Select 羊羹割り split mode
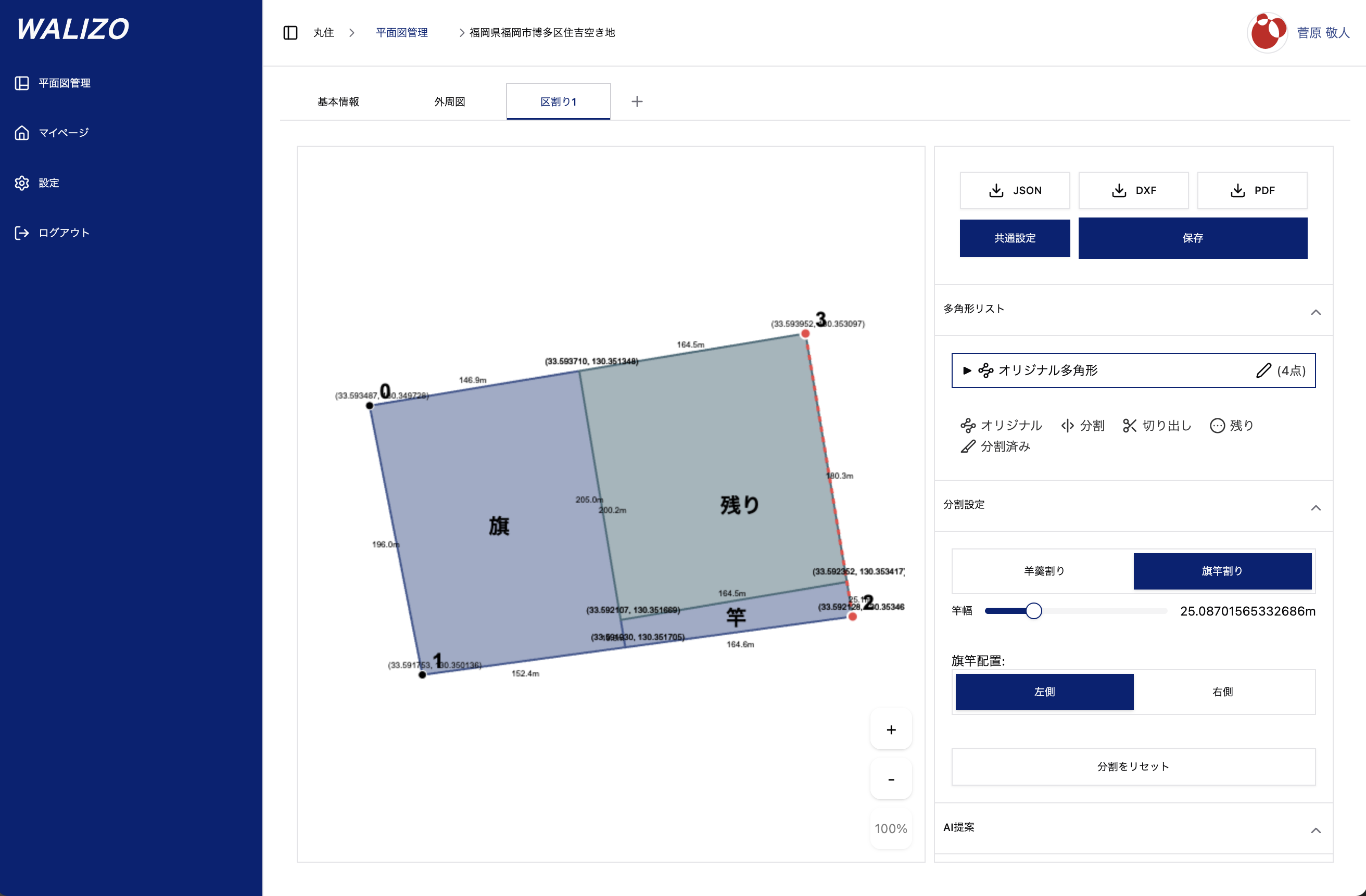The width and height of the screenshot is (1366, 896). [x=1044, y=571]
